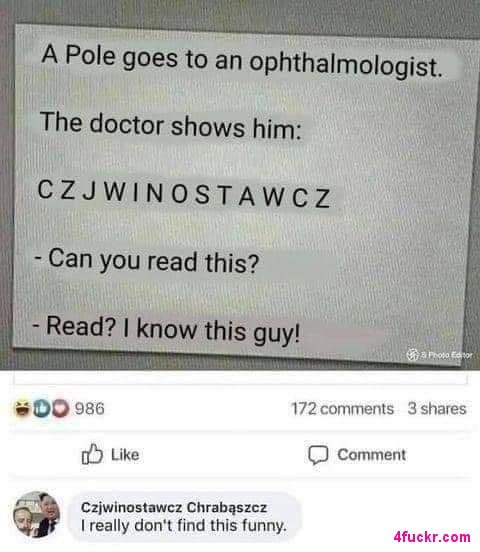The height and width of the screenshot is (552, 480).
Task: Click the CZJWINOSTAWCZ letters line
Action: [x=184, y=194]
